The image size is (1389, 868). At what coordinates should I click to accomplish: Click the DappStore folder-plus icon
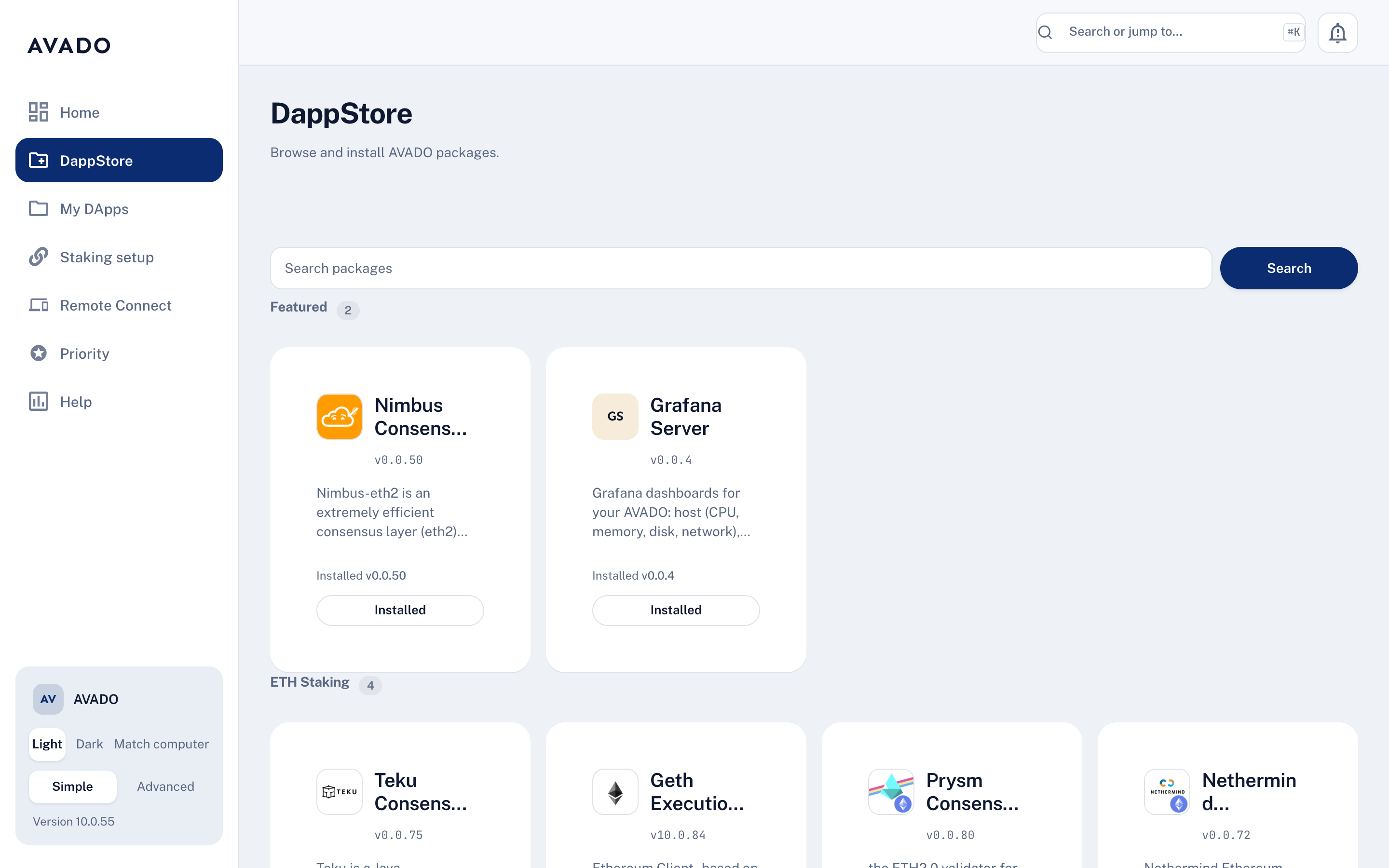coord(39,160)
